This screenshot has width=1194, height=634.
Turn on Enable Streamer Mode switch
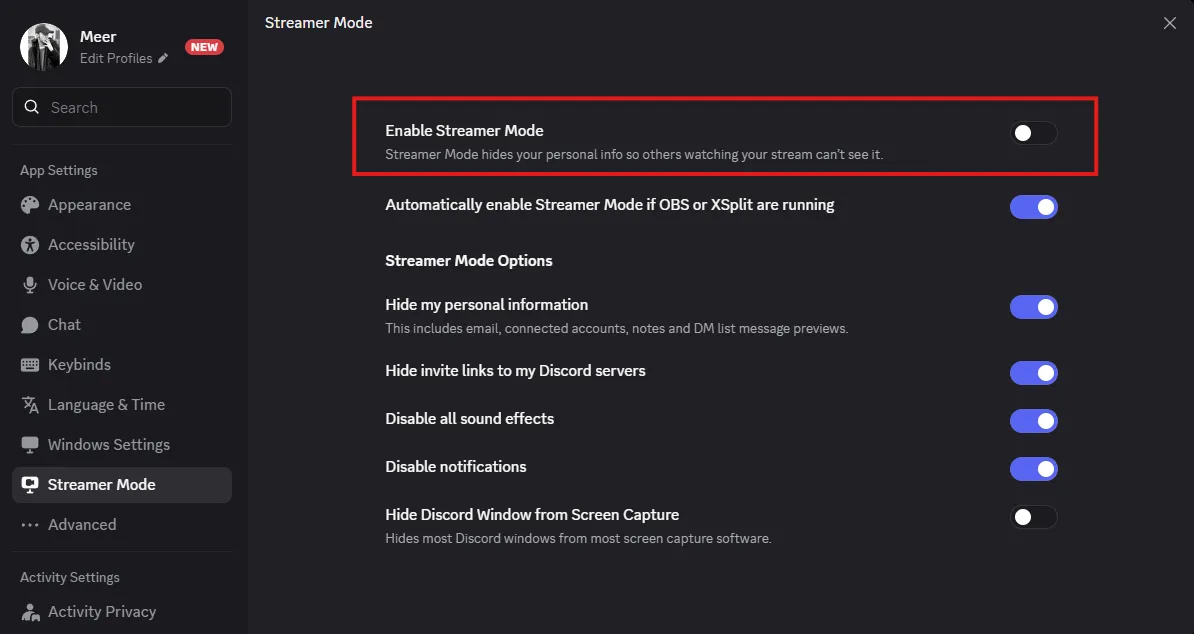[1033, 133]
